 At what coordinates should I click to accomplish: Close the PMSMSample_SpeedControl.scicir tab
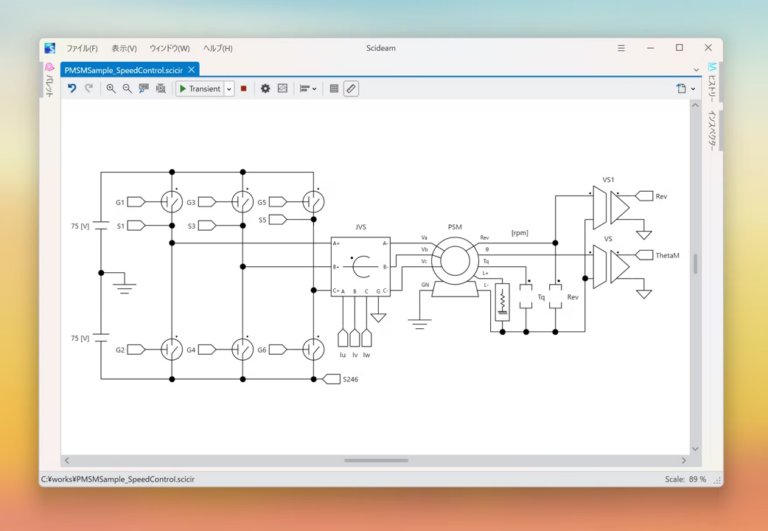(192, 69)
